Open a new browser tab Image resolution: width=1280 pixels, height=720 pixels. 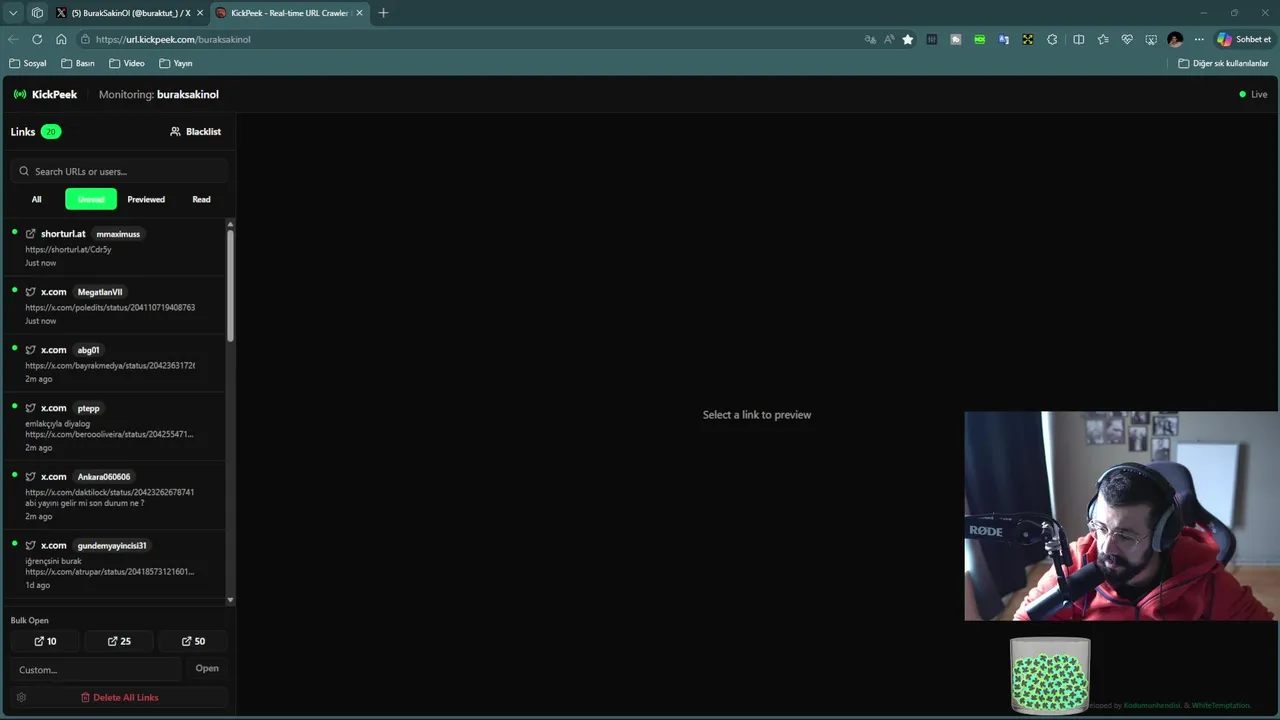pyautogui.click(x=383, y=13)
